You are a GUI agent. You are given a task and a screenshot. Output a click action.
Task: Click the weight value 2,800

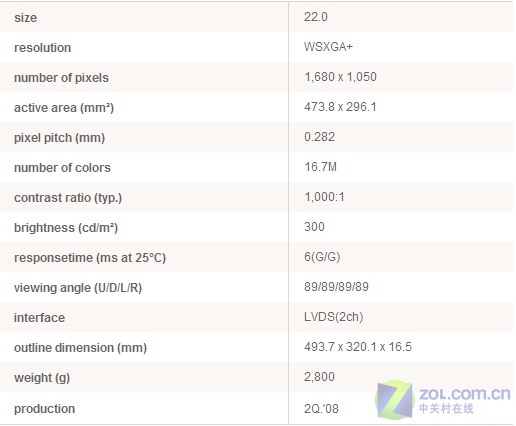(319, 377)
